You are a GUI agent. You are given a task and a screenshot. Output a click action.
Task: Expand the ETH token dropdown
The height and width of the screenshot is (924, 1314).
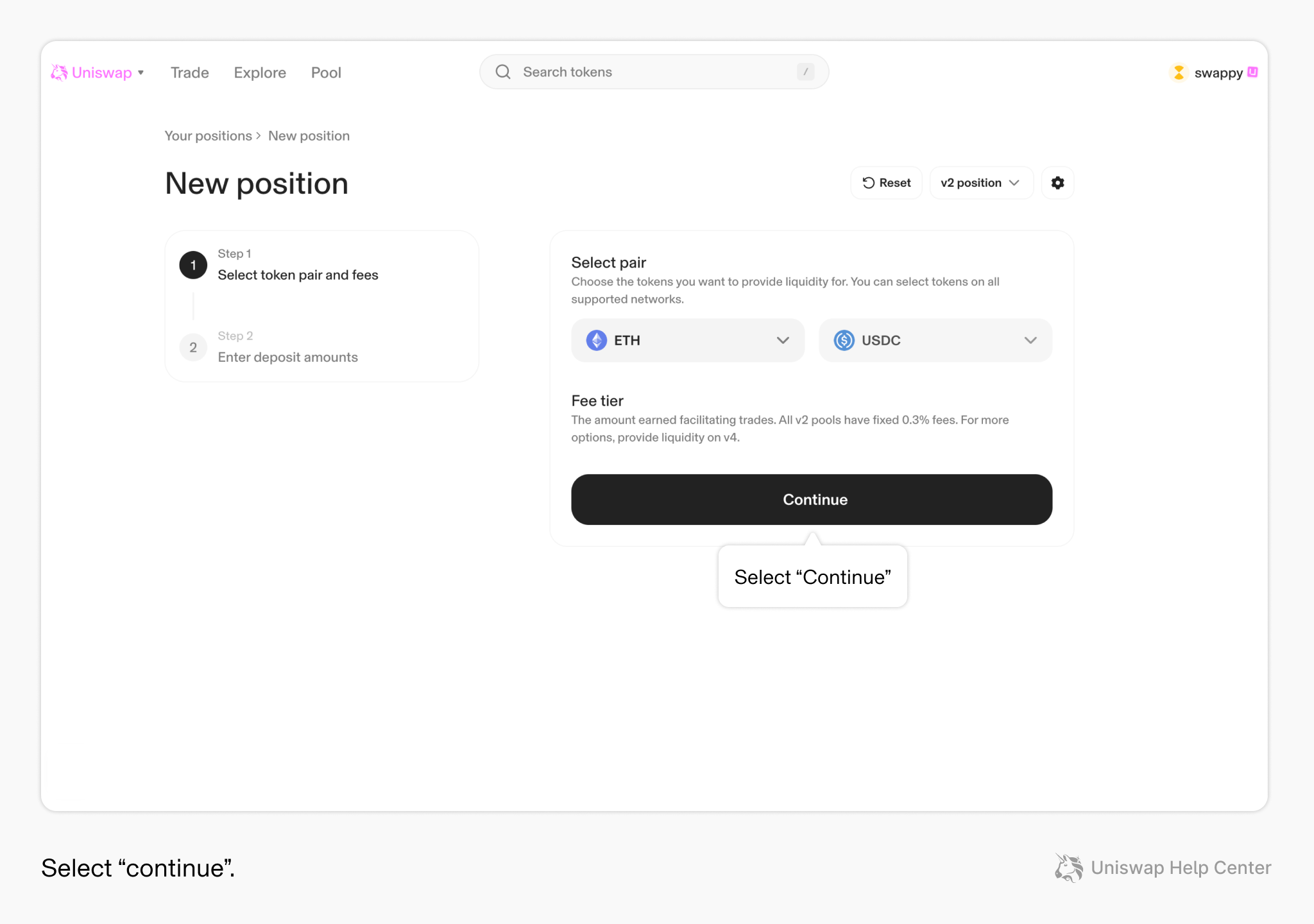point(688,340)
